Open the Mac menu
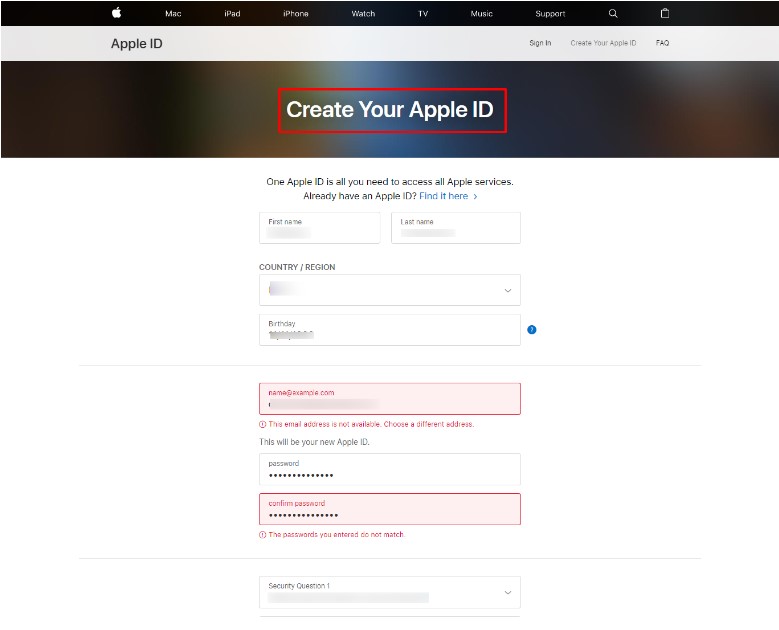The width and height of the screenshot is (779, 630). [173, 13]
